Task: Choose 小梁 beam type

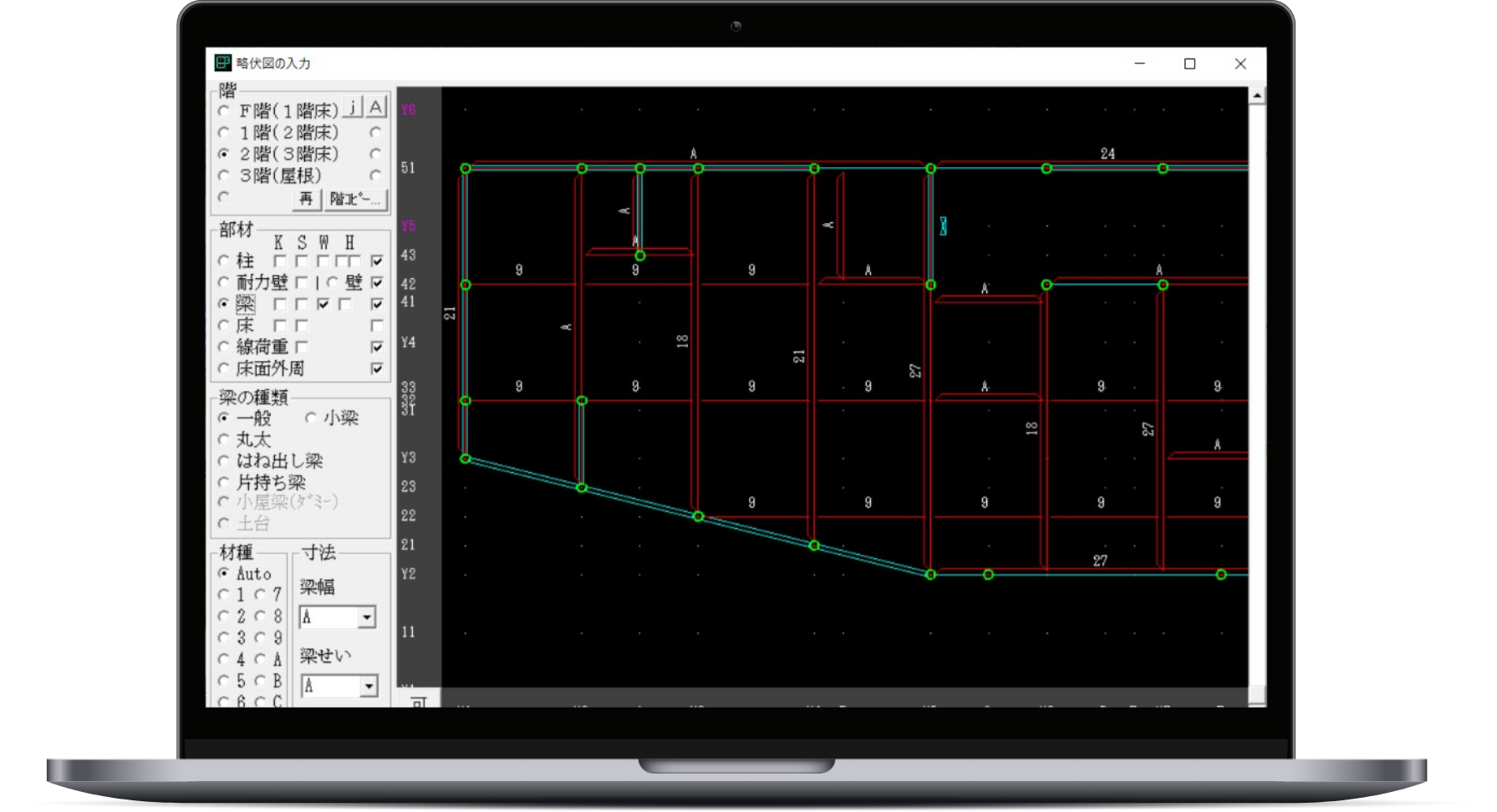Action: pyautogui.click(x=311, y=418)
